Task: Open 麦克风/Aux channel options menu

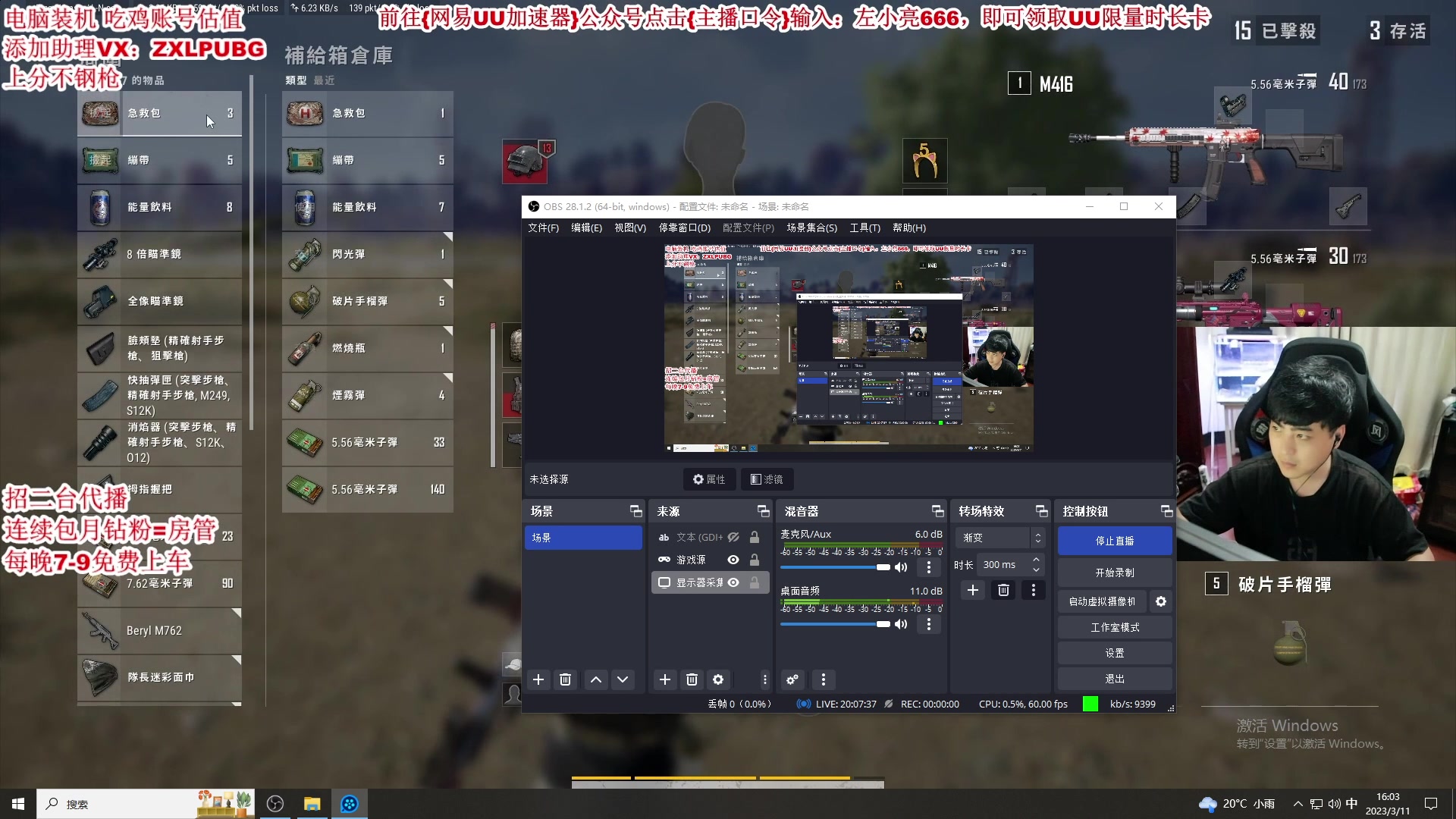Action: (929, 567)
